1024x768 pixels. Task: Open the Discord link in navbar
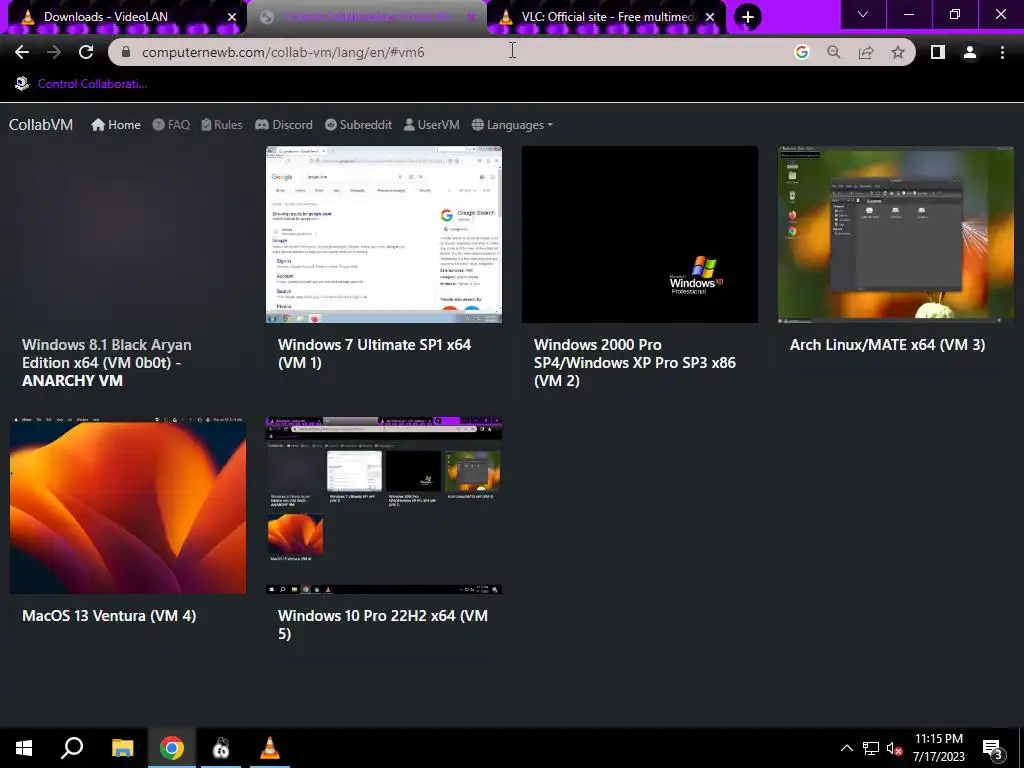283,125
